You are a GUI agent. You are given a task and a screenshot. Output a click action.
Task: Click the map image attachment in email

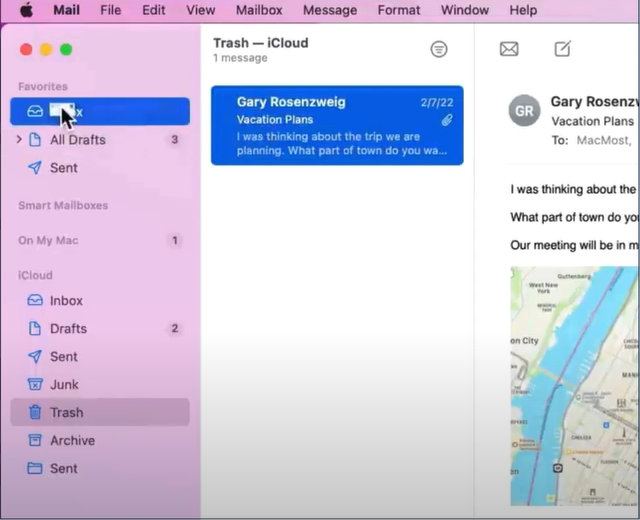(574, 386)
